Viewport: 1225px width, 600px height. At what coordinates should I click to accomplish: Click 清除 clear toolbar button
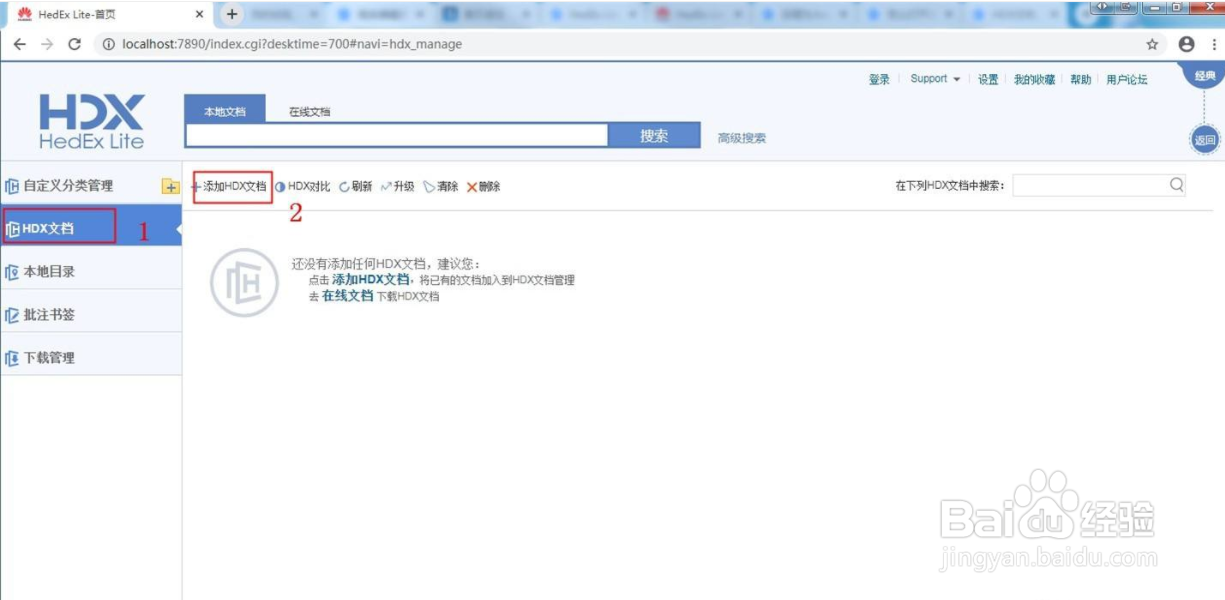441,187
